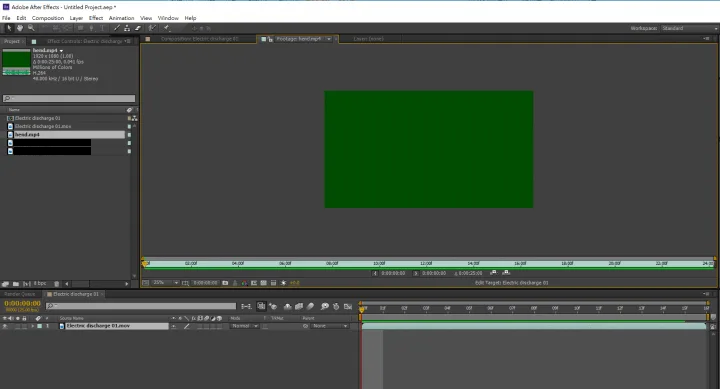Select the Hand tool
The width and height of the screenshot is (720, 389).
[20, 28]
